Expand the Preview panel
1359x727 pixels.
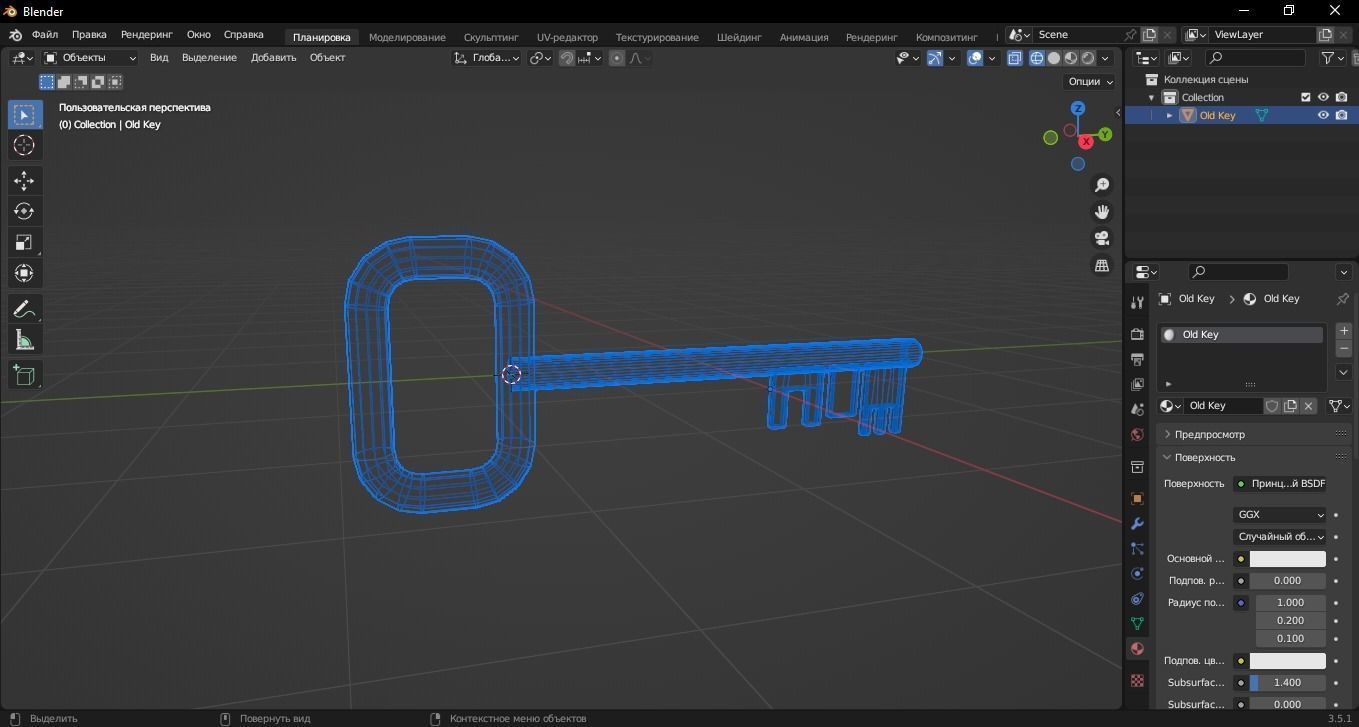point(1167,435)
